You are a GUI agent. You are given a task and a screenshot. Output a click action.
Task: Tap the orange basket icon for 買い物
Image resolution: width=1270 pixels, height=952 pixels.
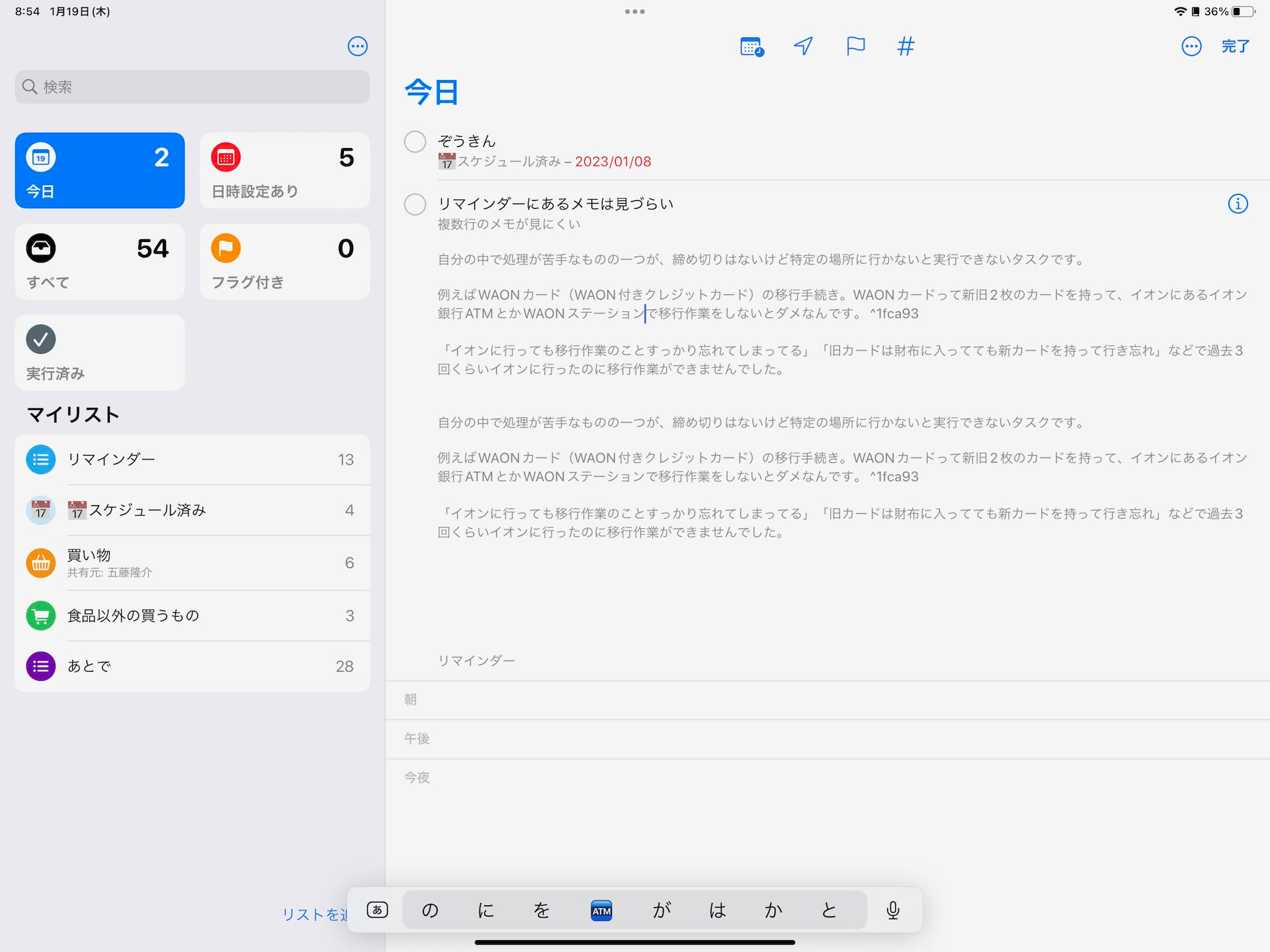pos(41,563)
